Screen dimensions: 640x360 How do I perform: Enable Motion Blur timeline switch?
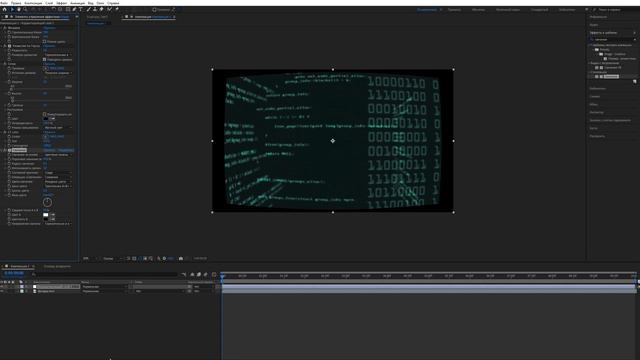(205, 274)
